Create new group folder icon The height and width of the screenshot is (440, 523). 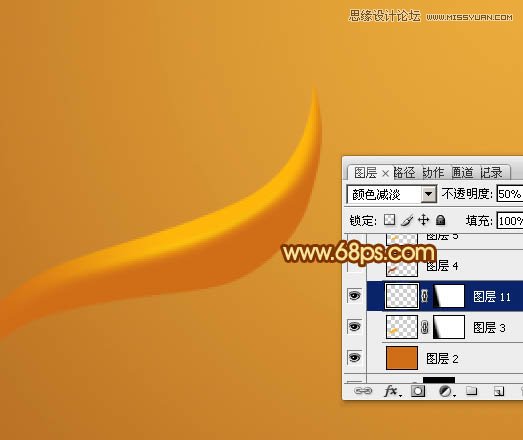click(472, 390)
